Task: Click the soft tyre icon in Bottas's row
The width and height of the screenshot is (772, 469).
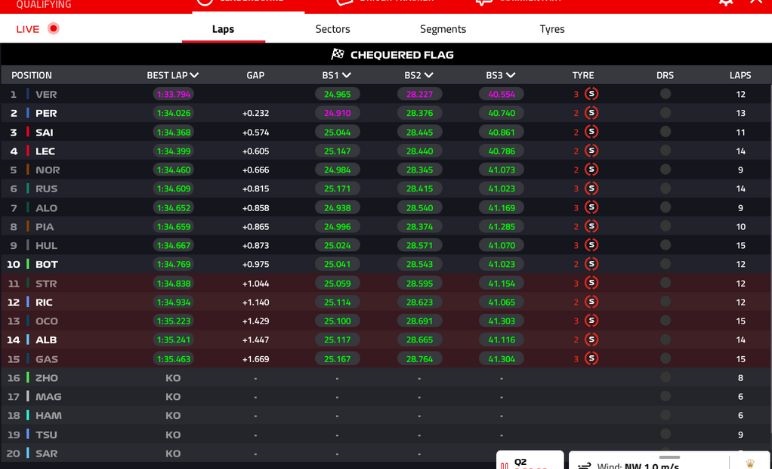Action: (x=591, y=265)
